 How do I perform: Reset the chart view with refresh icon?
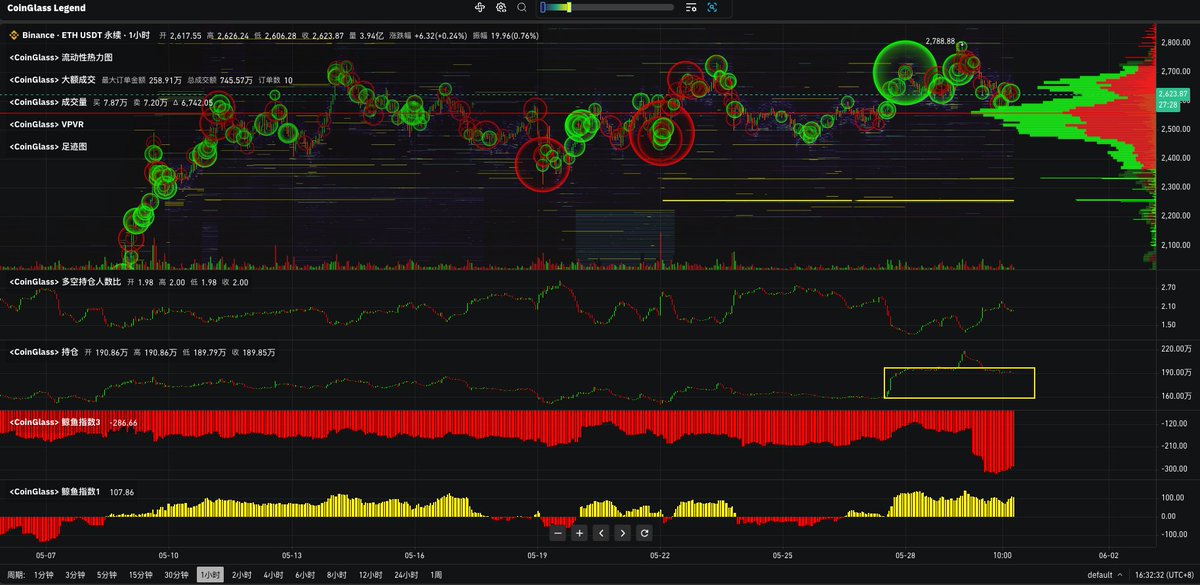click(x=644, y=533)
